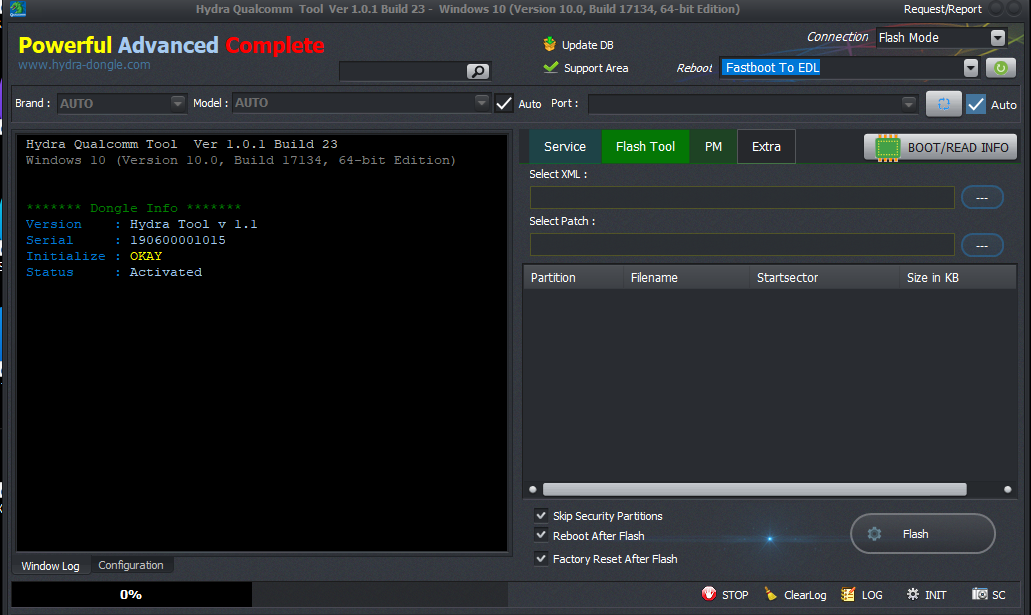Click the Partition column header

point(573,278)
